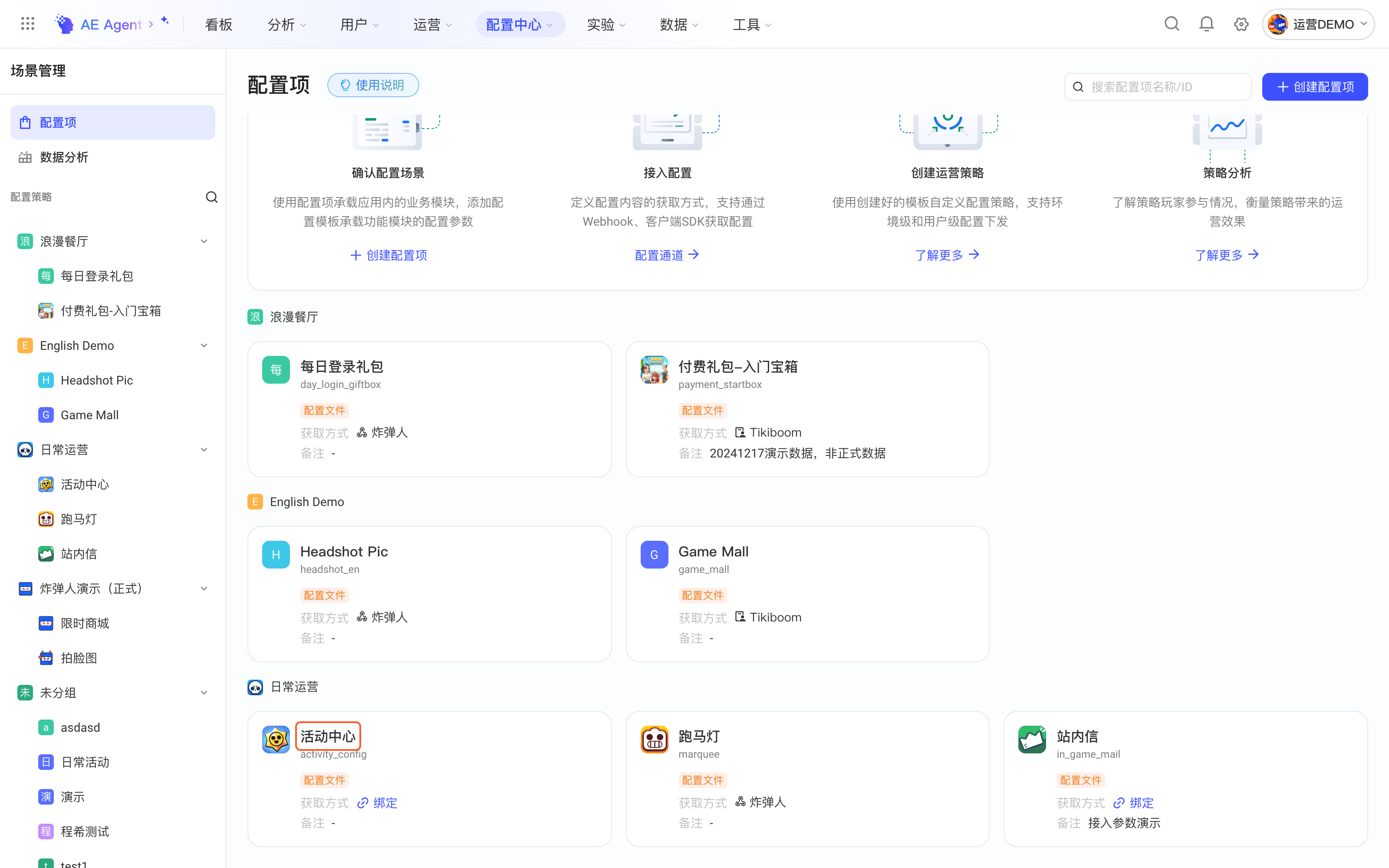Image resolution: width=1389 pixels, height=868 pixels.
Task: Click 绑定 link in 站内信 card
Action: pyautogui.click(x=1134, y=802)
